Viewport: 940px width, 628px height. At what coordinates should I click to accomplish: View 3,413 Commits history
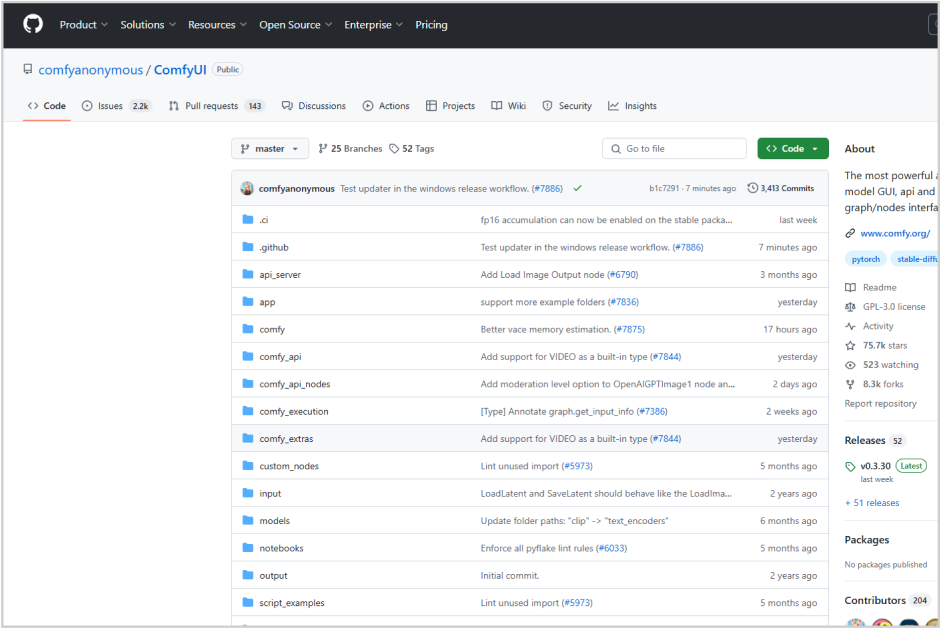coord(781,188)
